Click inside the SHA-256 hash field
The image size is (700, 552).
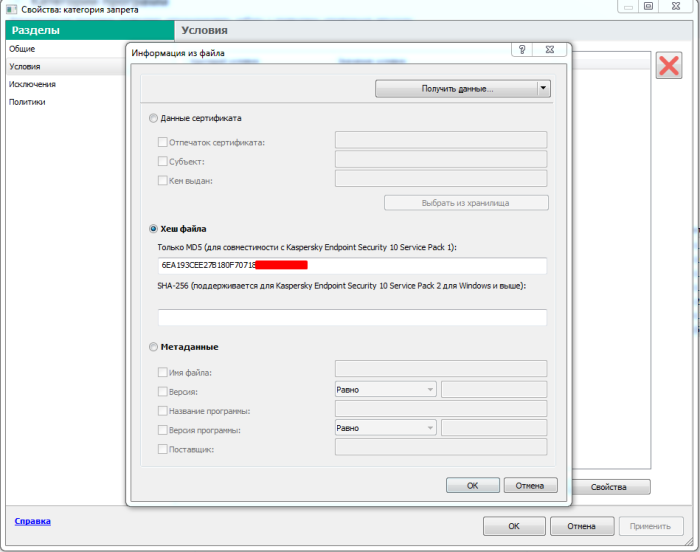352,317
